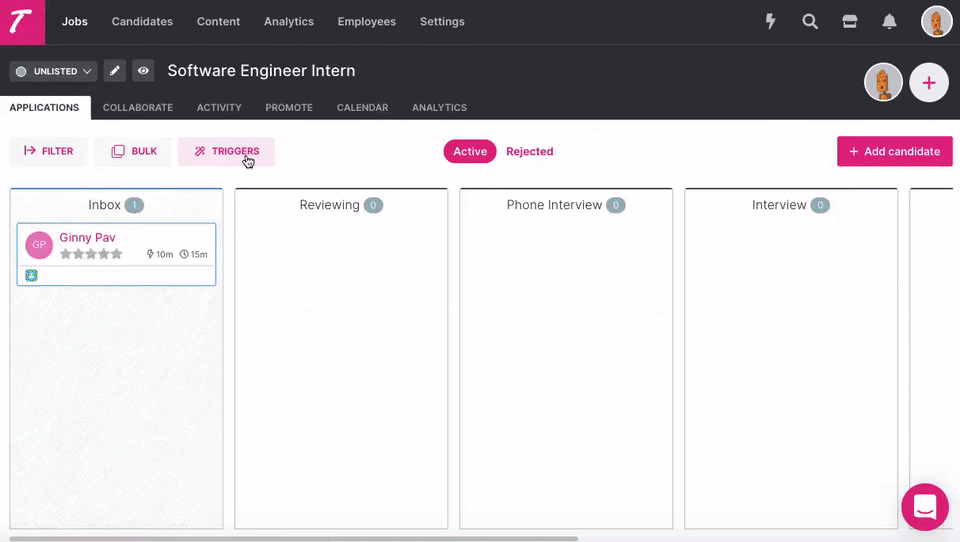Click the Add candidate button

point(894,151)
